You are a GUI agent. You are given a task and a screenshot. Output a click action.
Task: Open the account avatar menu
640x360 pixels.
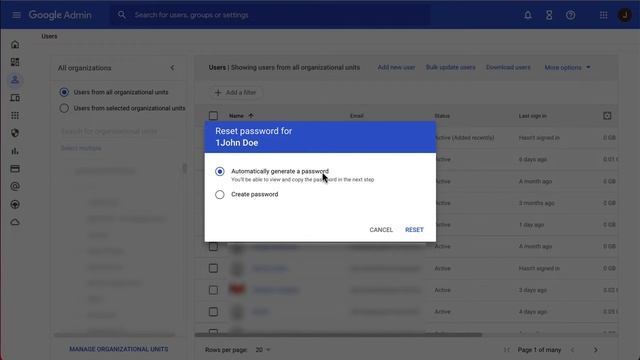click(x=624, y=15)
